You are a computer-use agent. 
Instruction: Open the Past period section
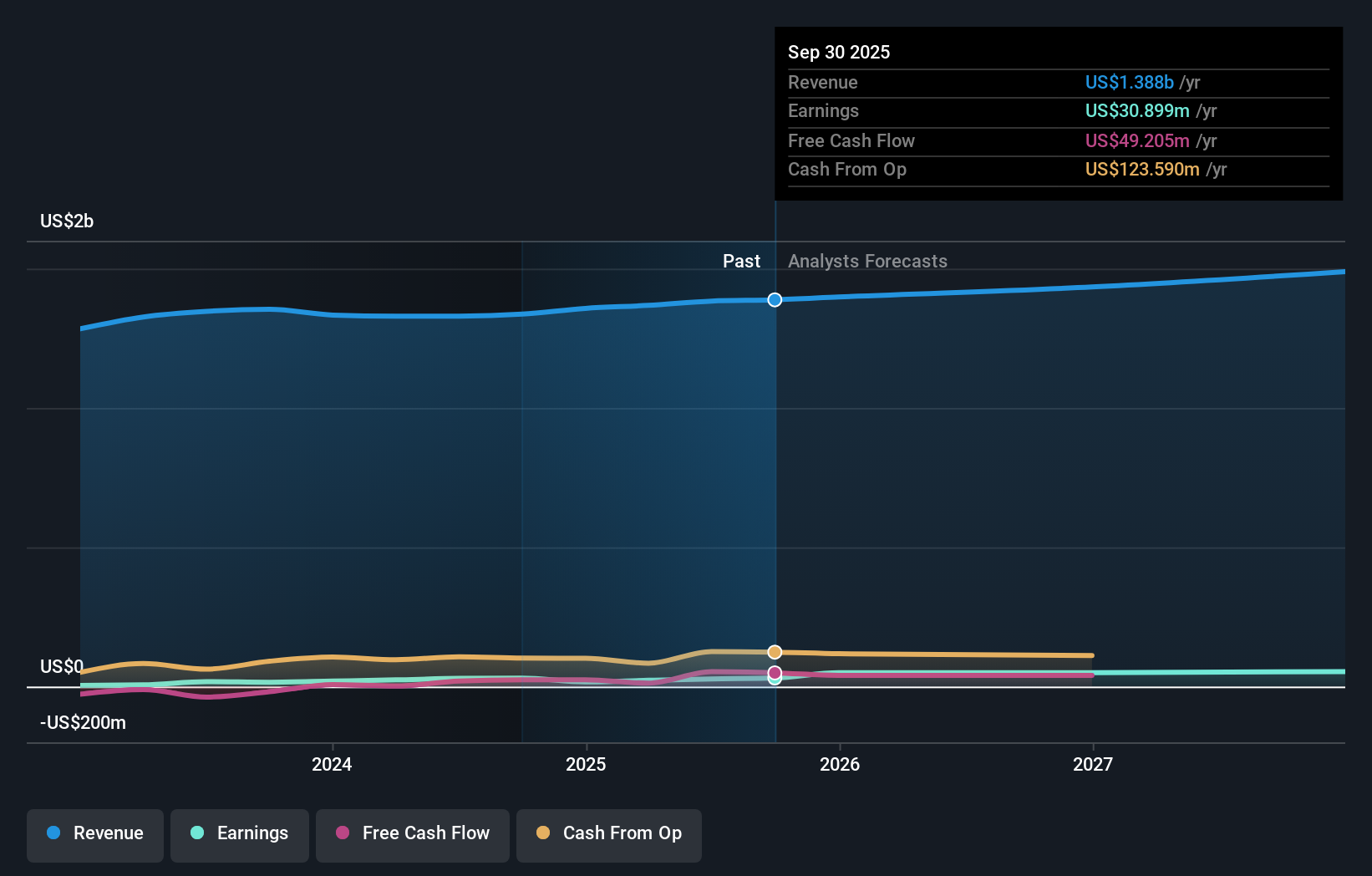(x=741, y=261)
